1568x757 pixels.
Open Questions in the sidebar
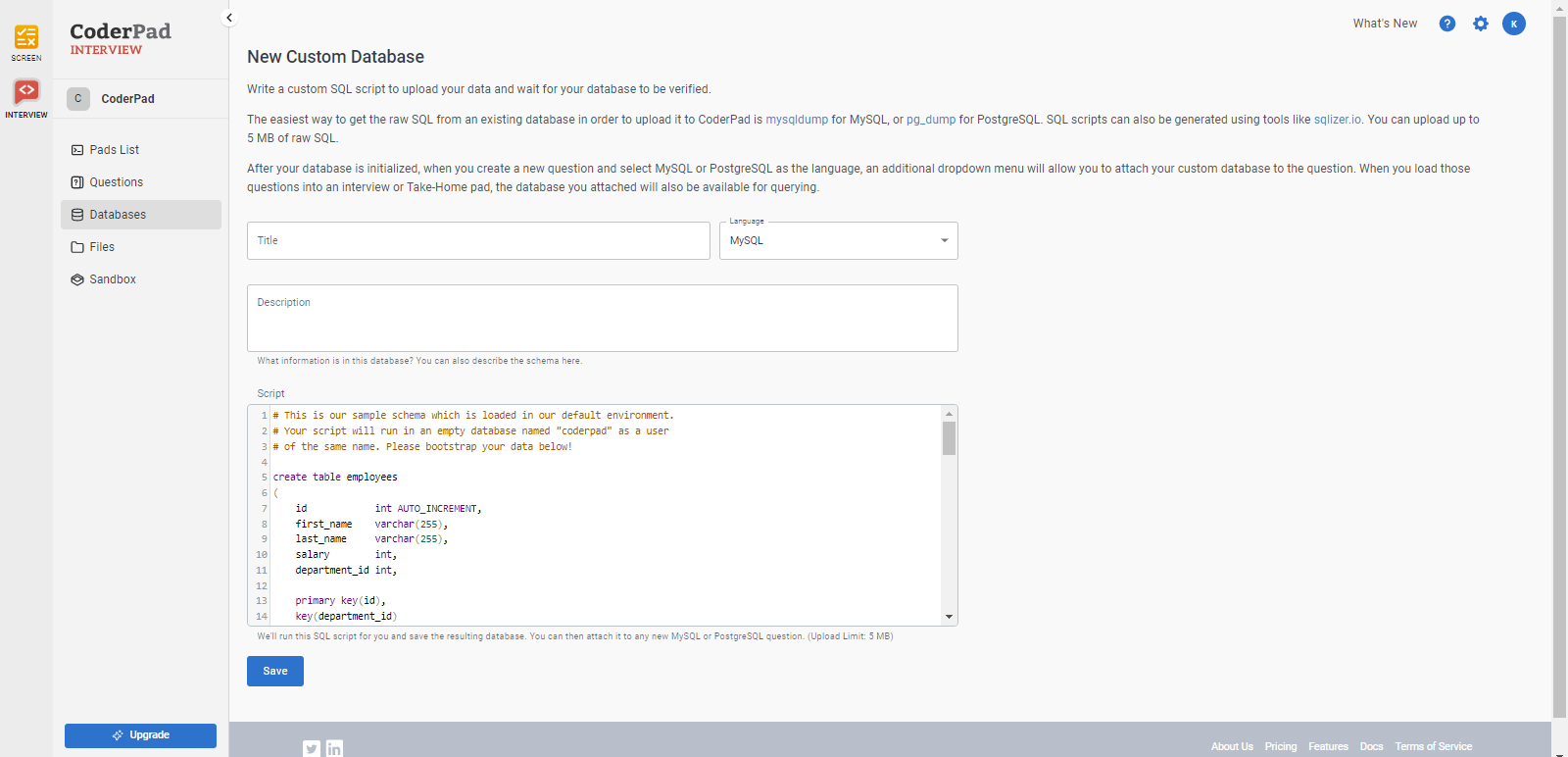116,182
